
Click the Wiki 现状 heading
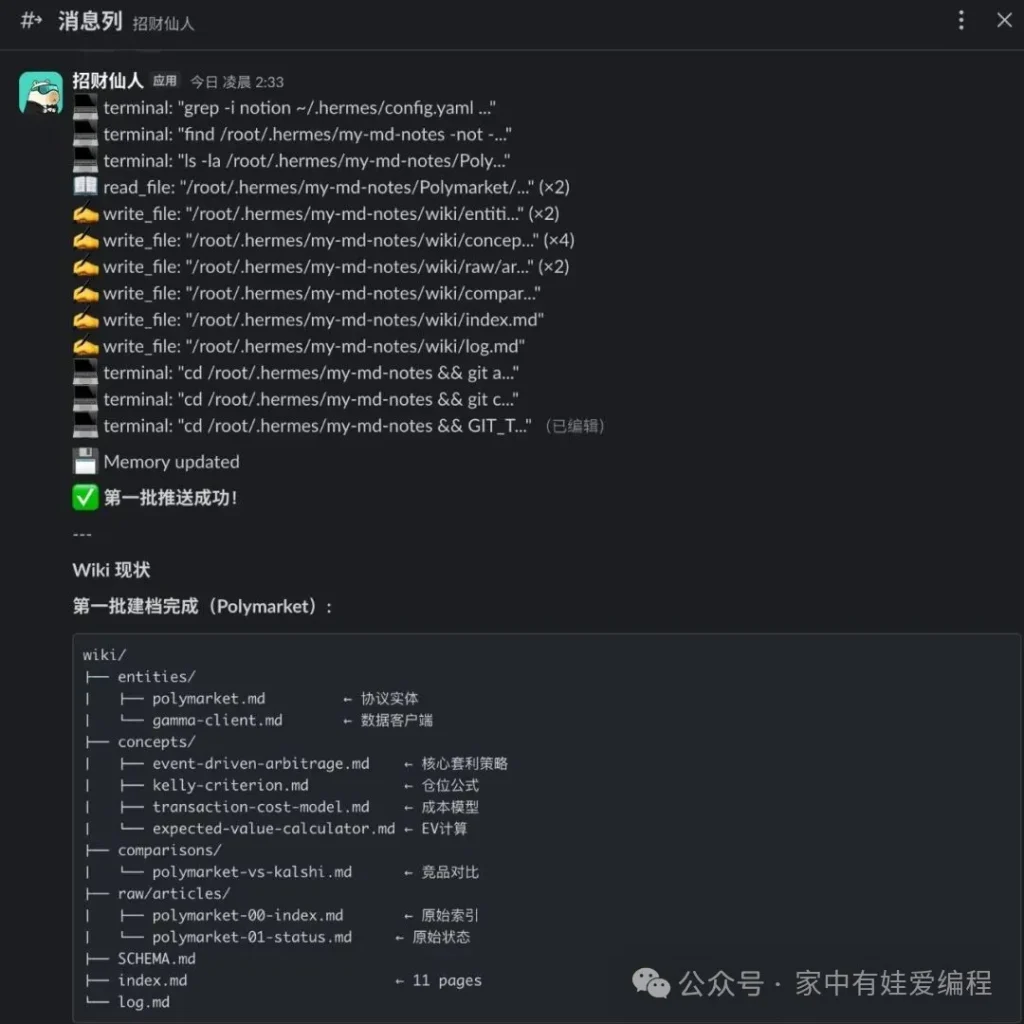(x=111, y=570)
